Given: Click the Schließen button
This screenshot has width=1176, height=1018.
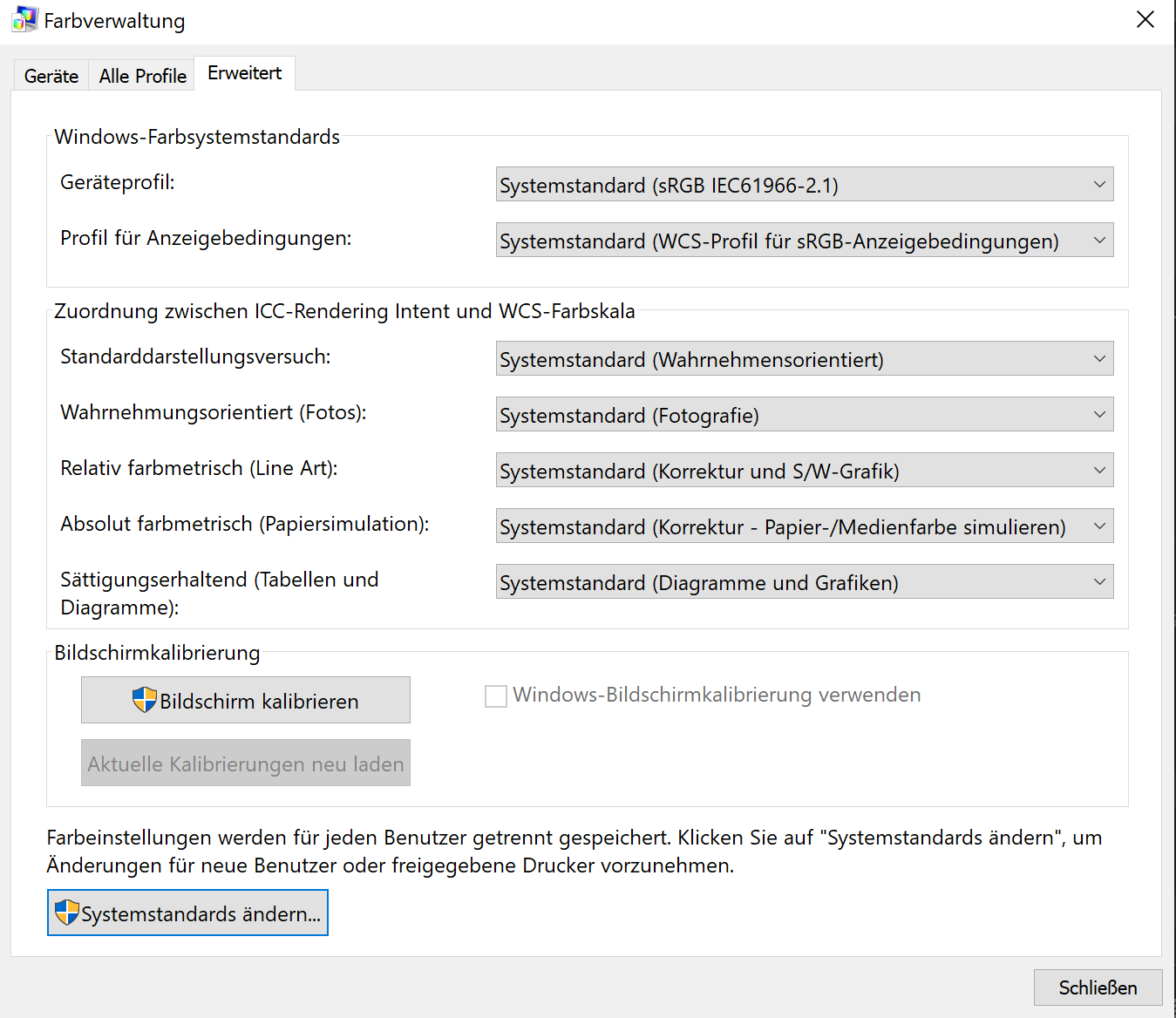Looking at the screenshot, I should click(1098, 987).
